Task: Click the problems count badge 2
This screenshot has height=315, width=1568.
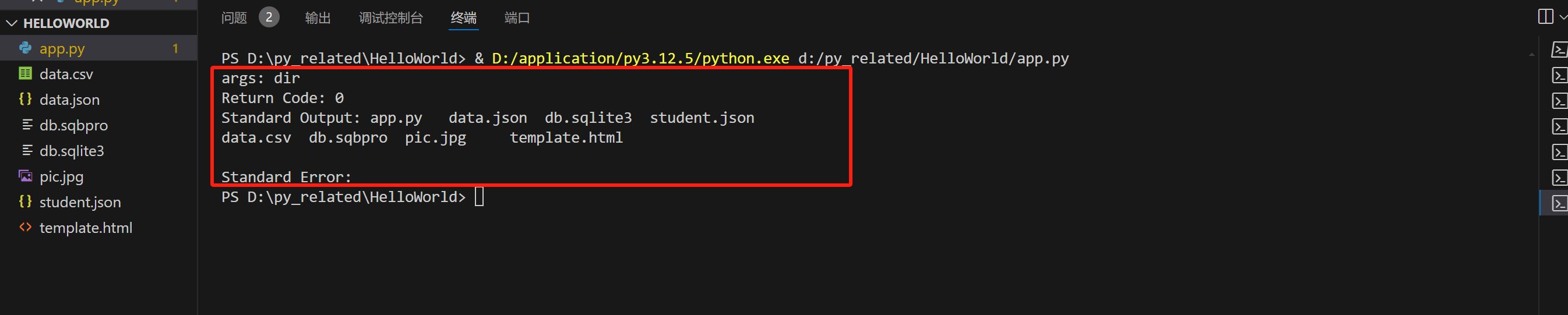Action: pos(269,17)
